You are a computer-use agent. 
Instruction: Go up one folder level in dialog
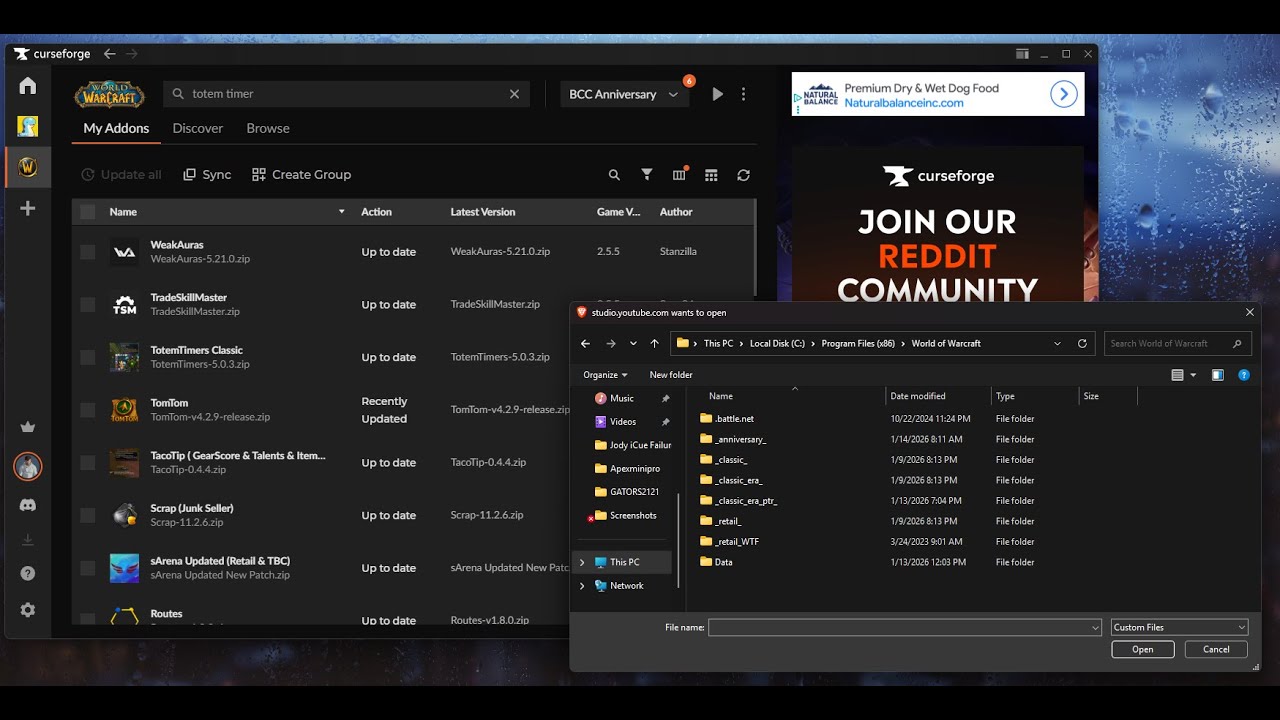[655, 343]
